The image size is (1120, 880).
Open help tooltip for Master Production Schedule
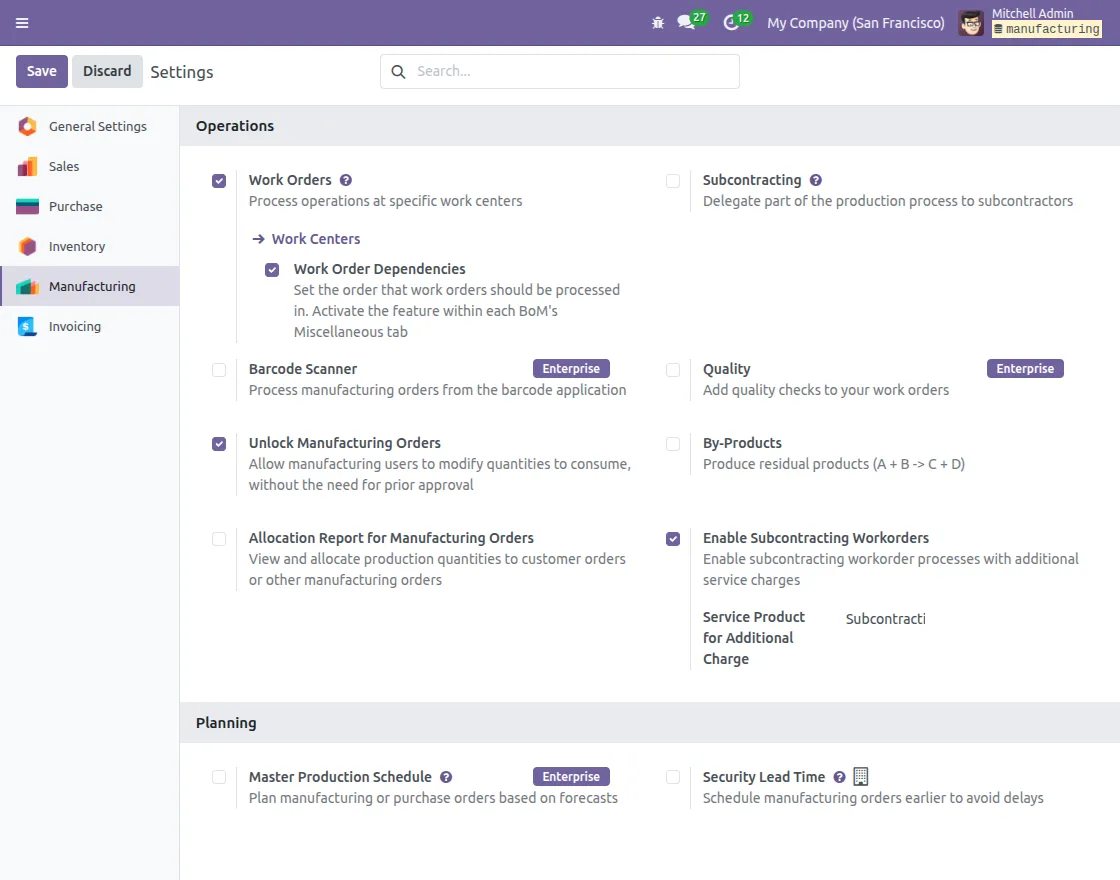point(446,776)
